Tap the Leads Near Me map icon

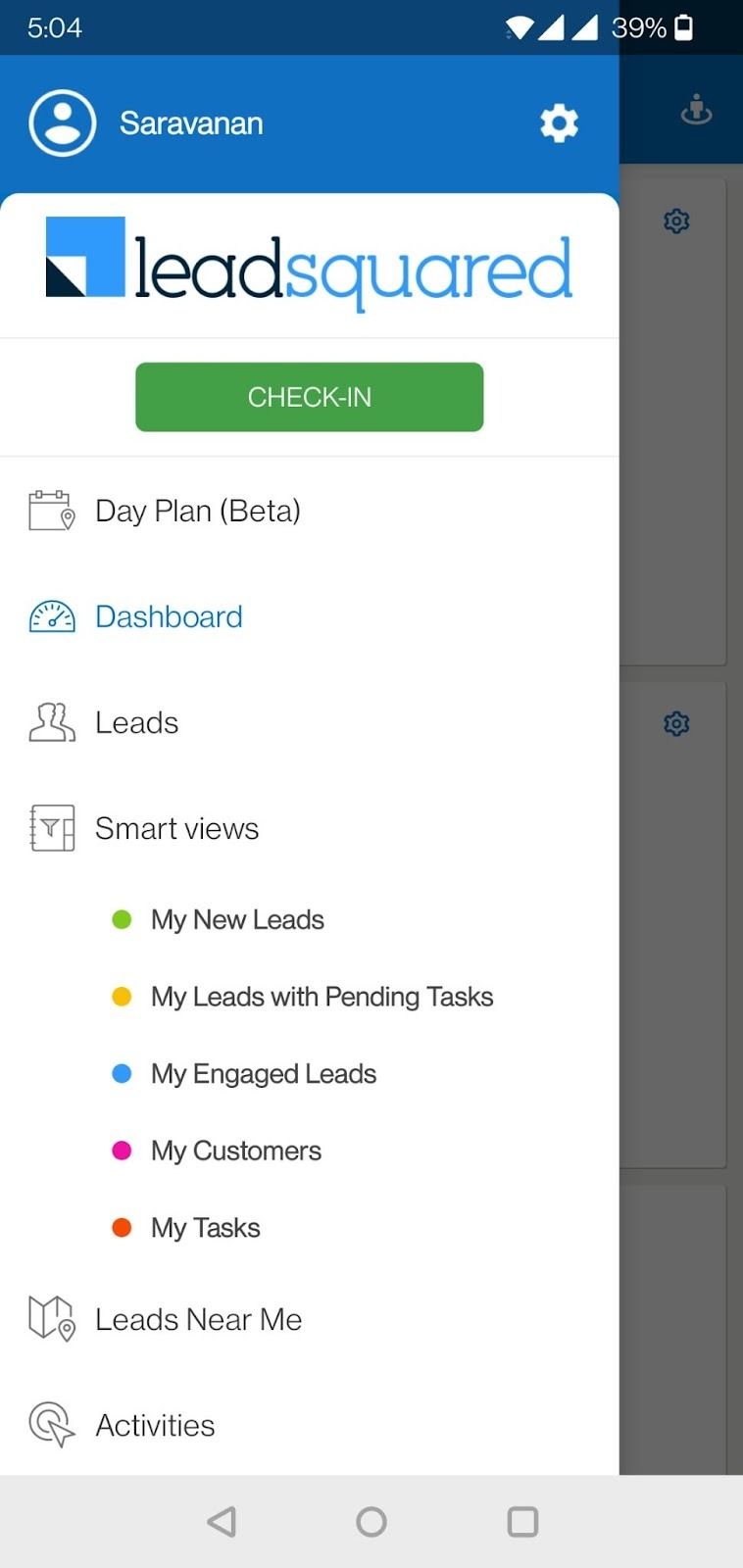click(52, 1319)
